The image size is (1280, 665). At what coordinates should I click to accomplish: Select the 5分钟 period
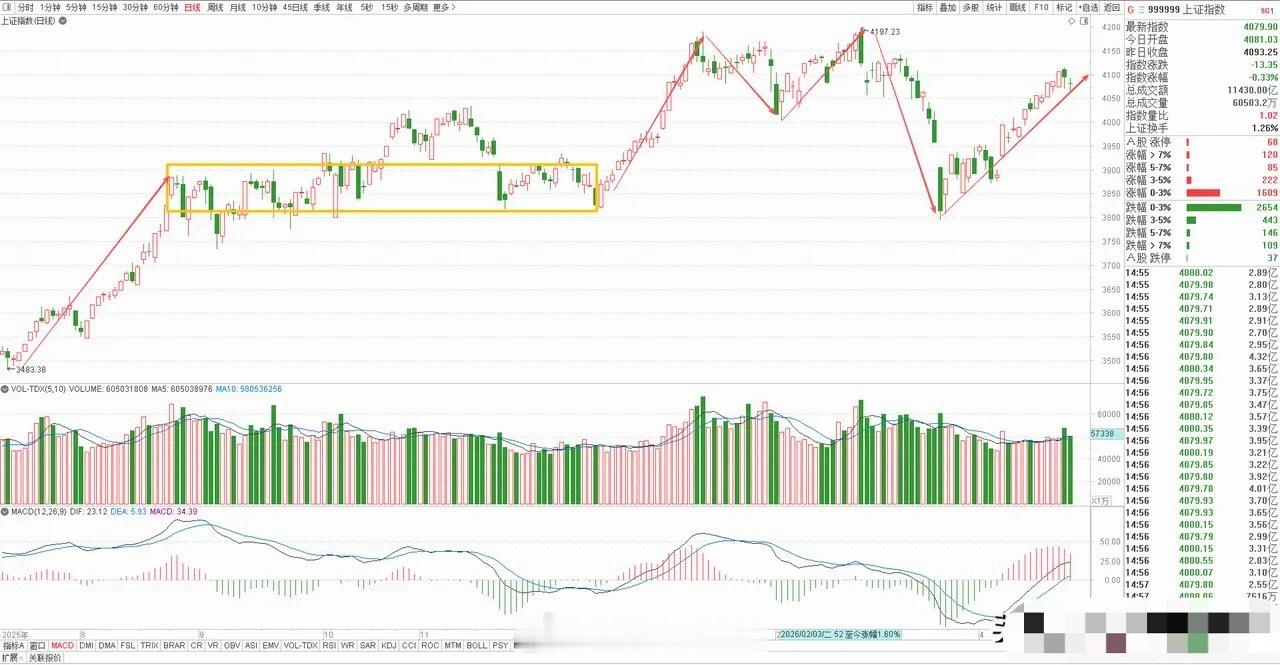coord(76,7)
